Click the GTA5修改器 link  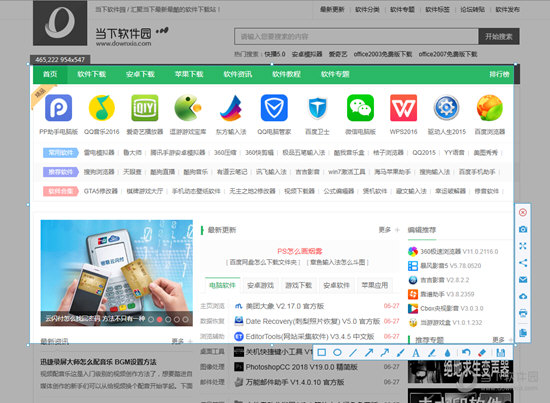point(101,191)
